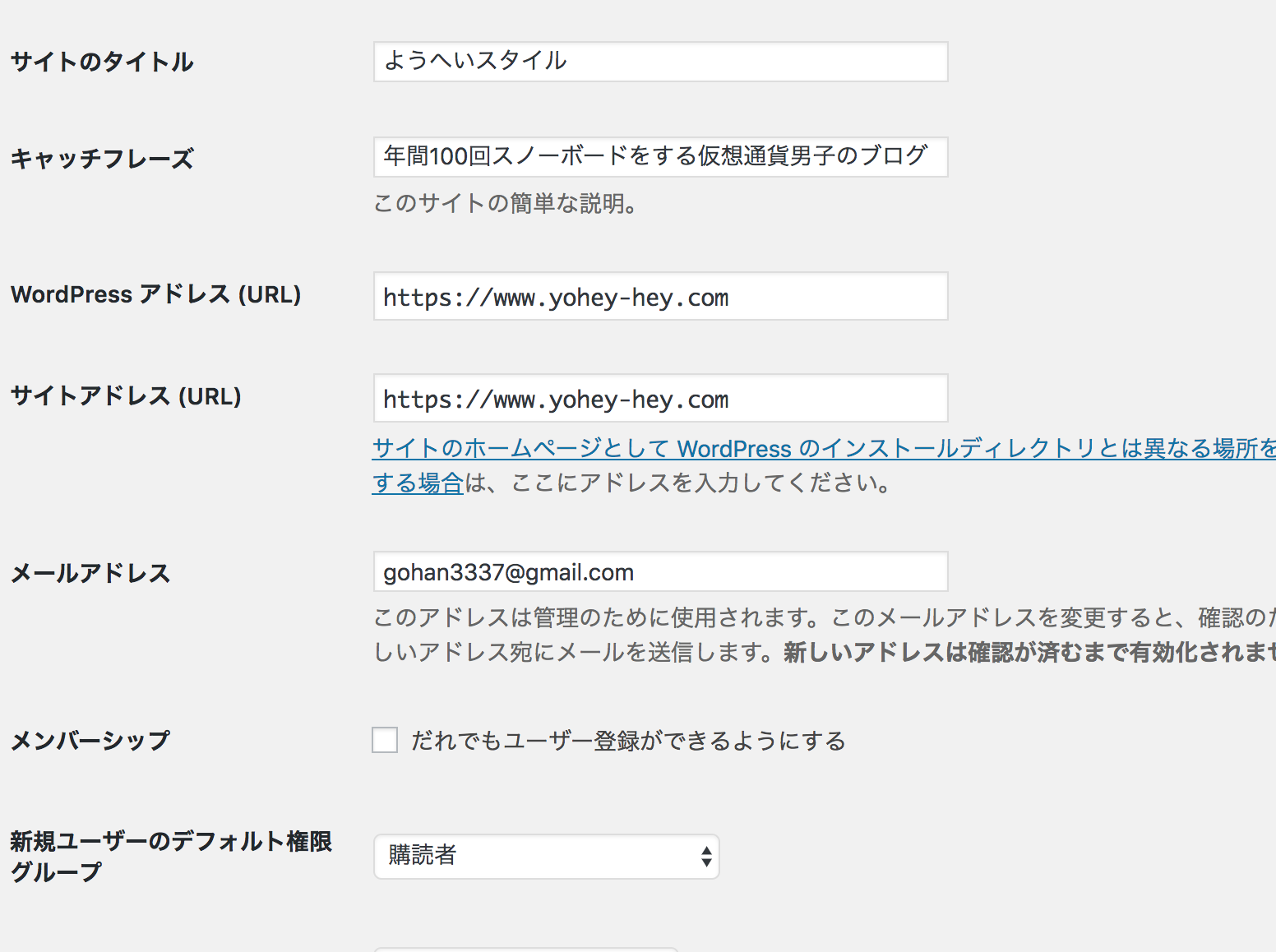Click the サイトアドレス (URL) label
1276x952 pixels.
tap(126, 396)
